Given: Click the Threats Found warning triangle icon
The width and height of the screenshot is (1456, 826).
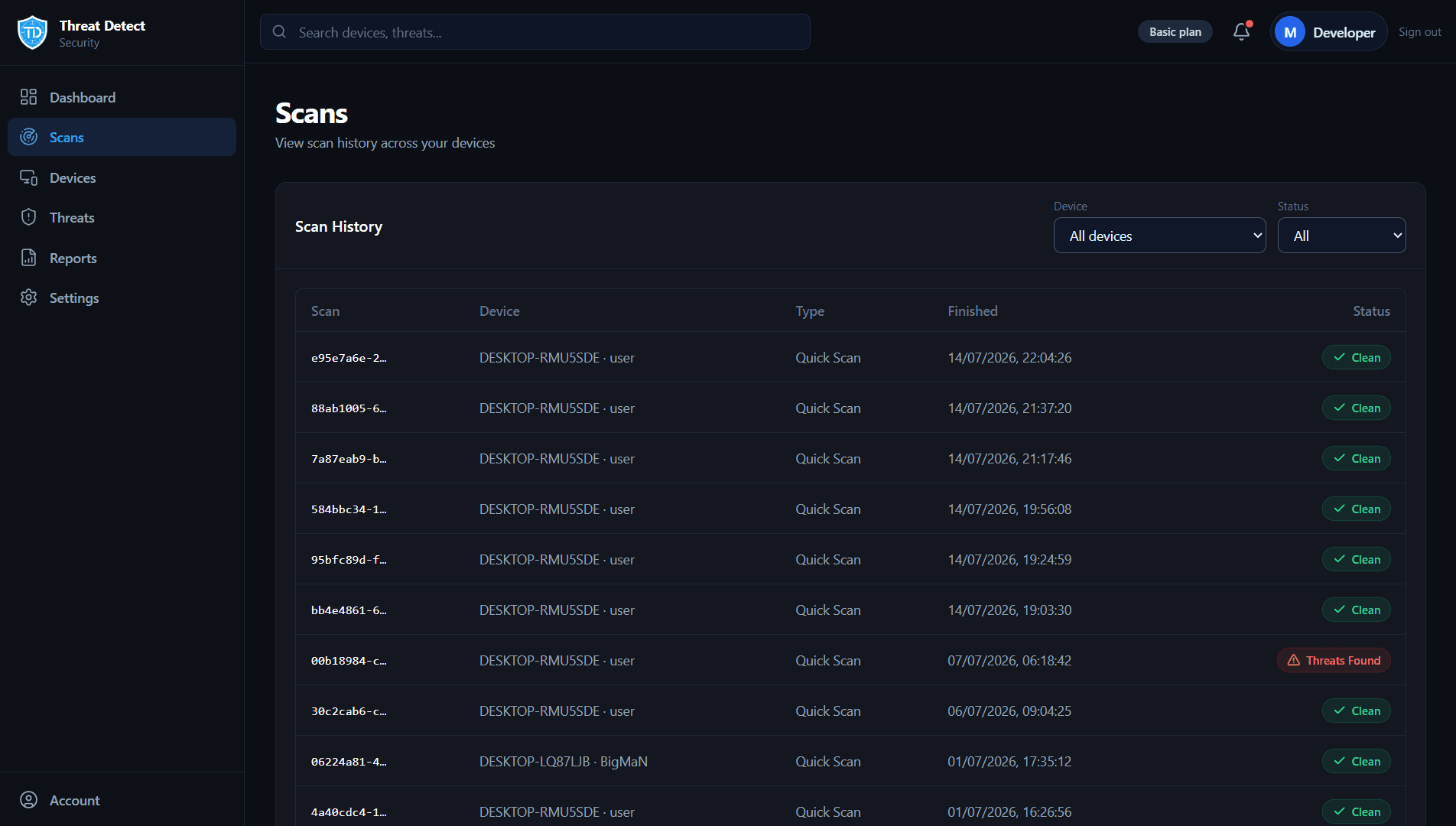Looking at the screenshot, I should pyautogui.click(x=1293, y=660).
